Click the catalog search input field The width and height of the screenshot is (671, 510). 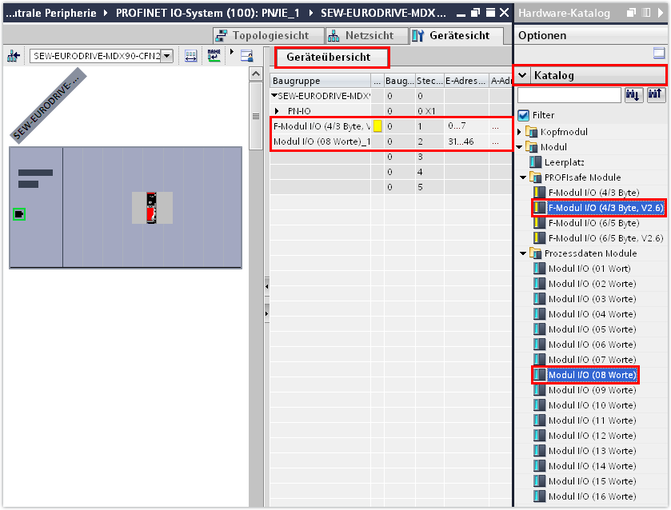[568, 95]
